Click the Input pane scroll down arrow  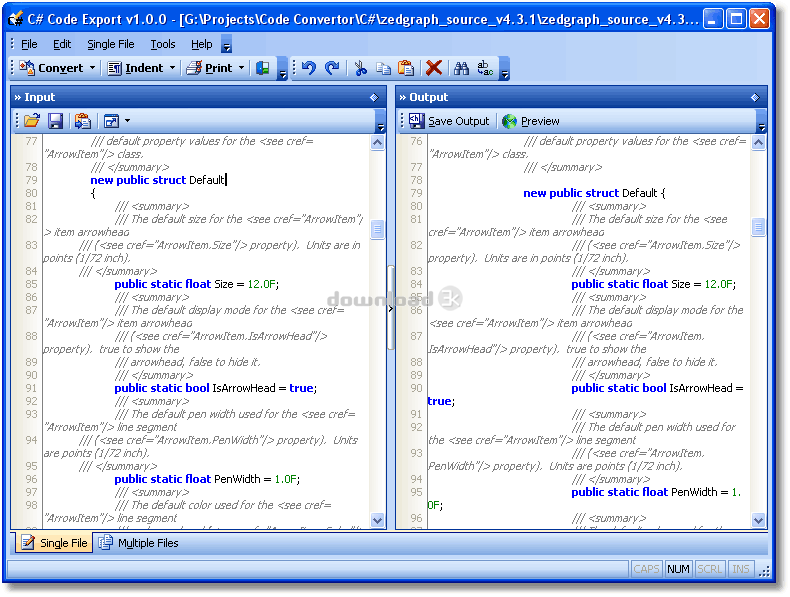click(377, 520)
